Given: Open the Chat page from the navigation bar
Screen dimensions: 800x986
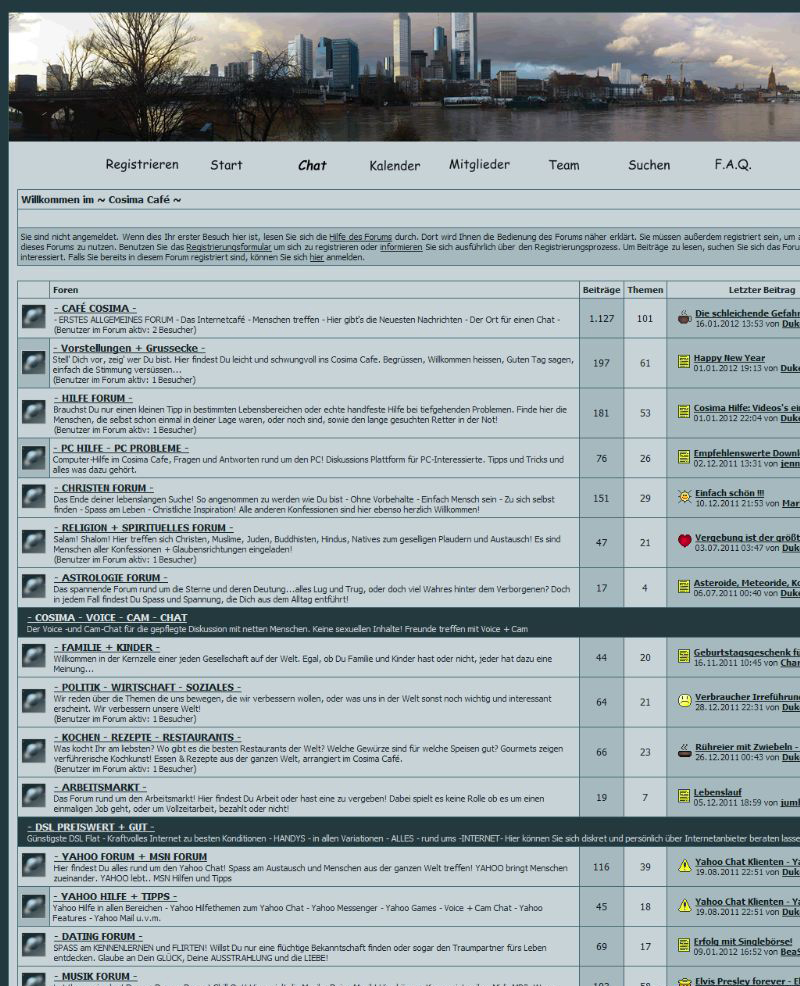Looking at the screenshot, I should tap(312, 165).
